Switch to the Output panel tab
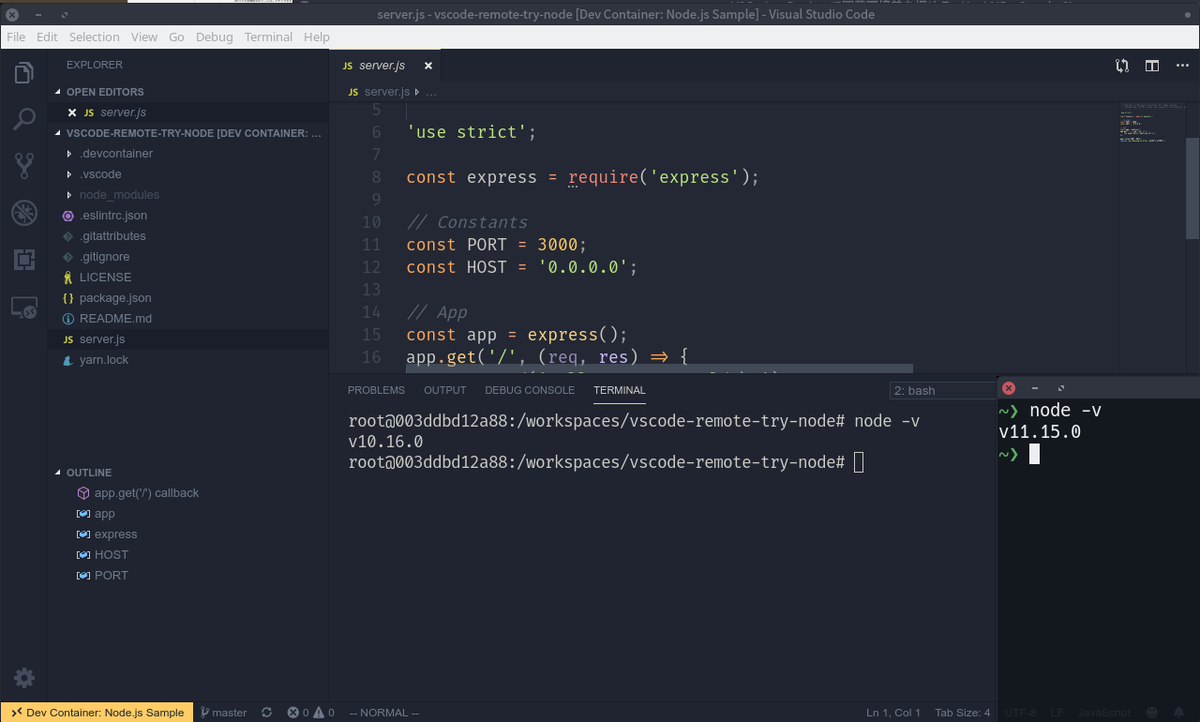This screenshot has height=722, width=1200. click(445, 390)
